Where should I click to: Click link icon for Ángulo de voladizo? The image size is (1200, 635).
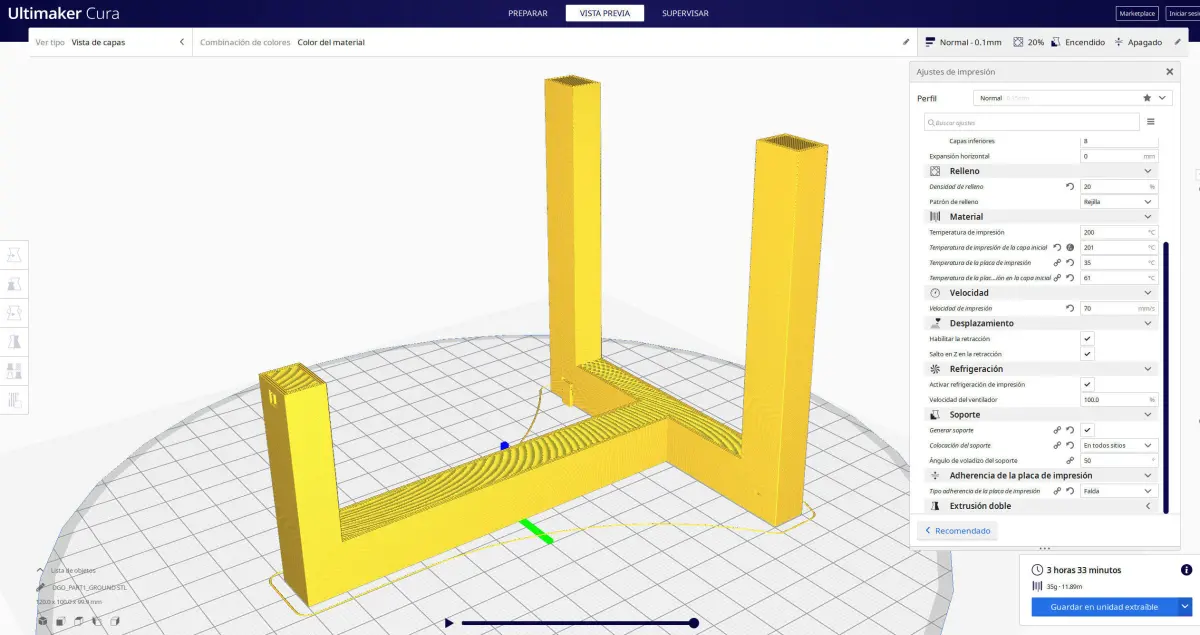click(x=1070, y=460)
